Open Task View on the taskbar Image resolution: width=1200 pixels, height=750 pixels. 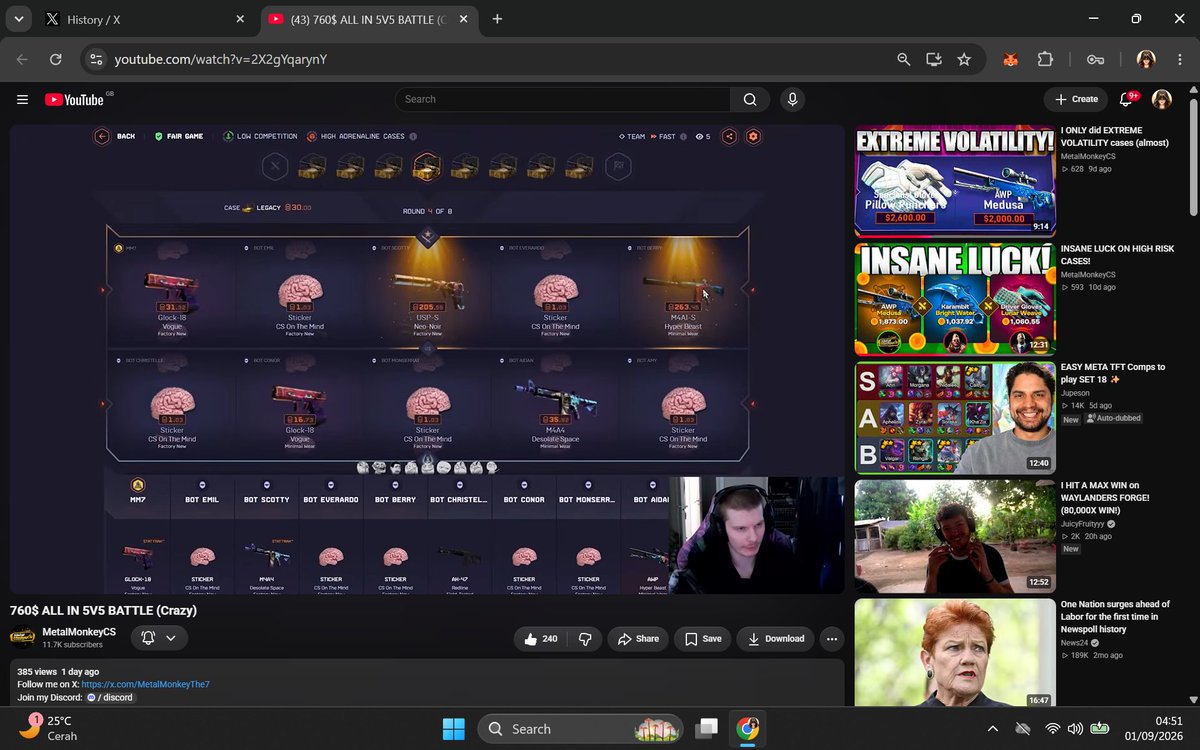707,728
